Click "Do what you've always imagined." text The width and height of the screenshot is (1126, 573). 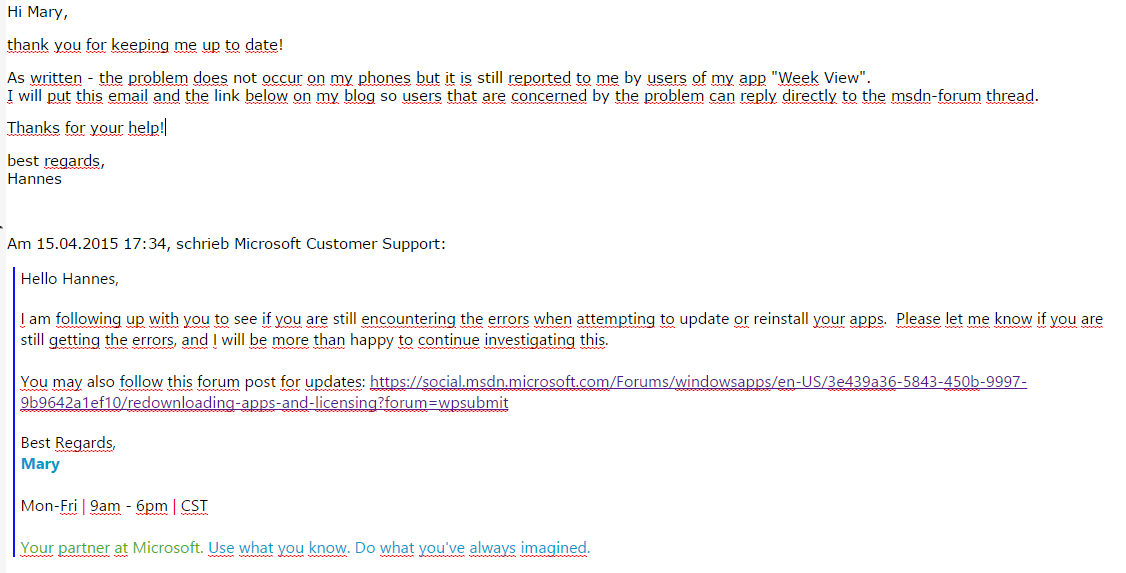[473, 548]
